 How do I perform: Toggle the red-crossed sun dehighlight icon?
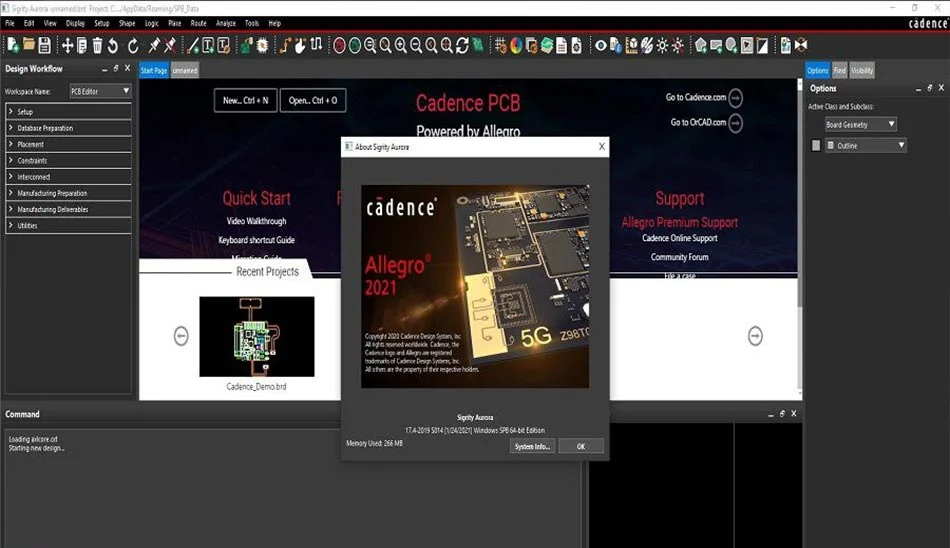pyautogui.click(x=677, y=45)
